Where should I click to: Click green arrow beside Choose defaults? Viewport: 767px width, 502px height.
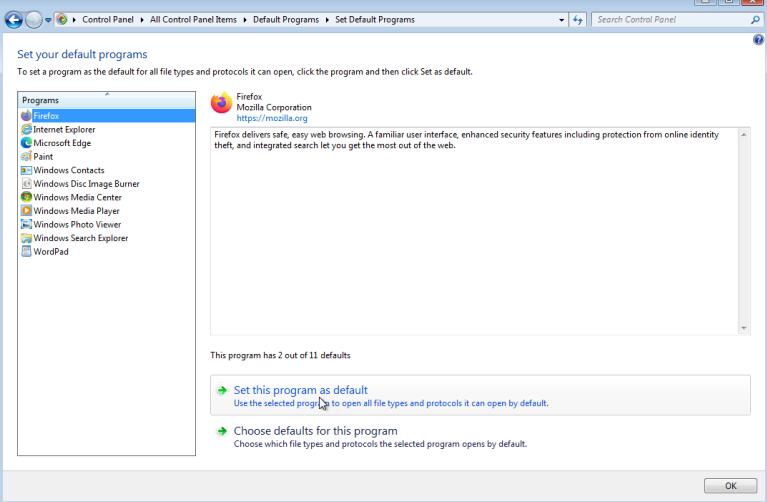tap(222, 431)
